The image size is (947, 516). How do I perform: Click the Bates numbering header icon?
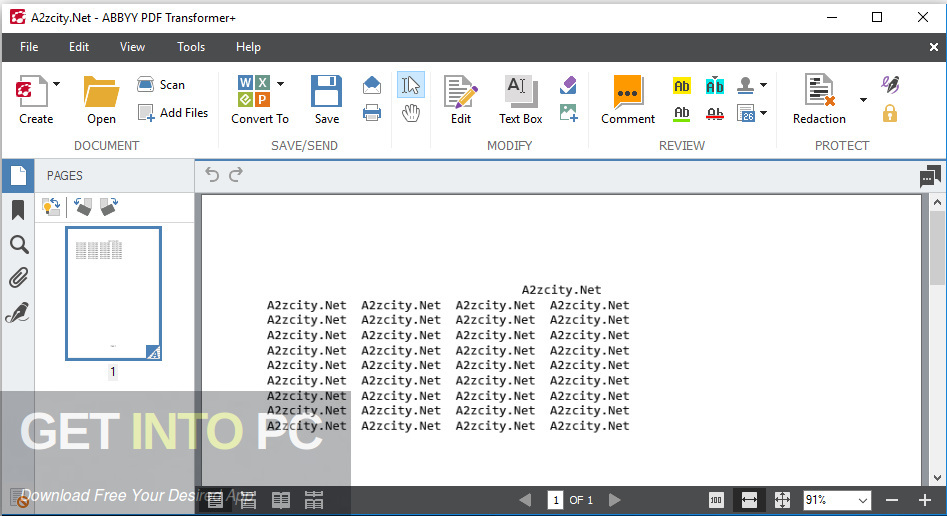(745, 113)
